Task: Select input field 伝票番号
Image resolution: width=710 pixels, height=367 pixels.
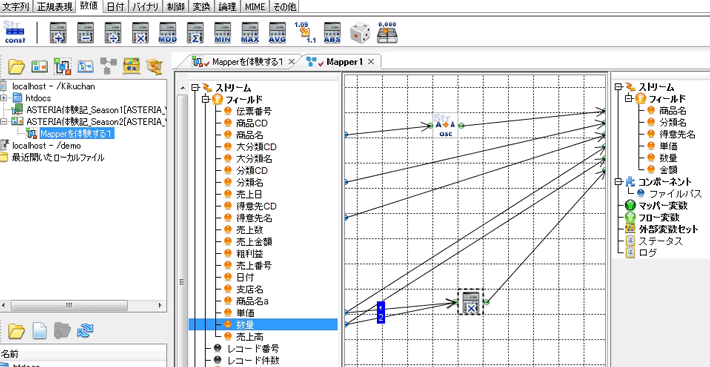Action: coord(254,111)
